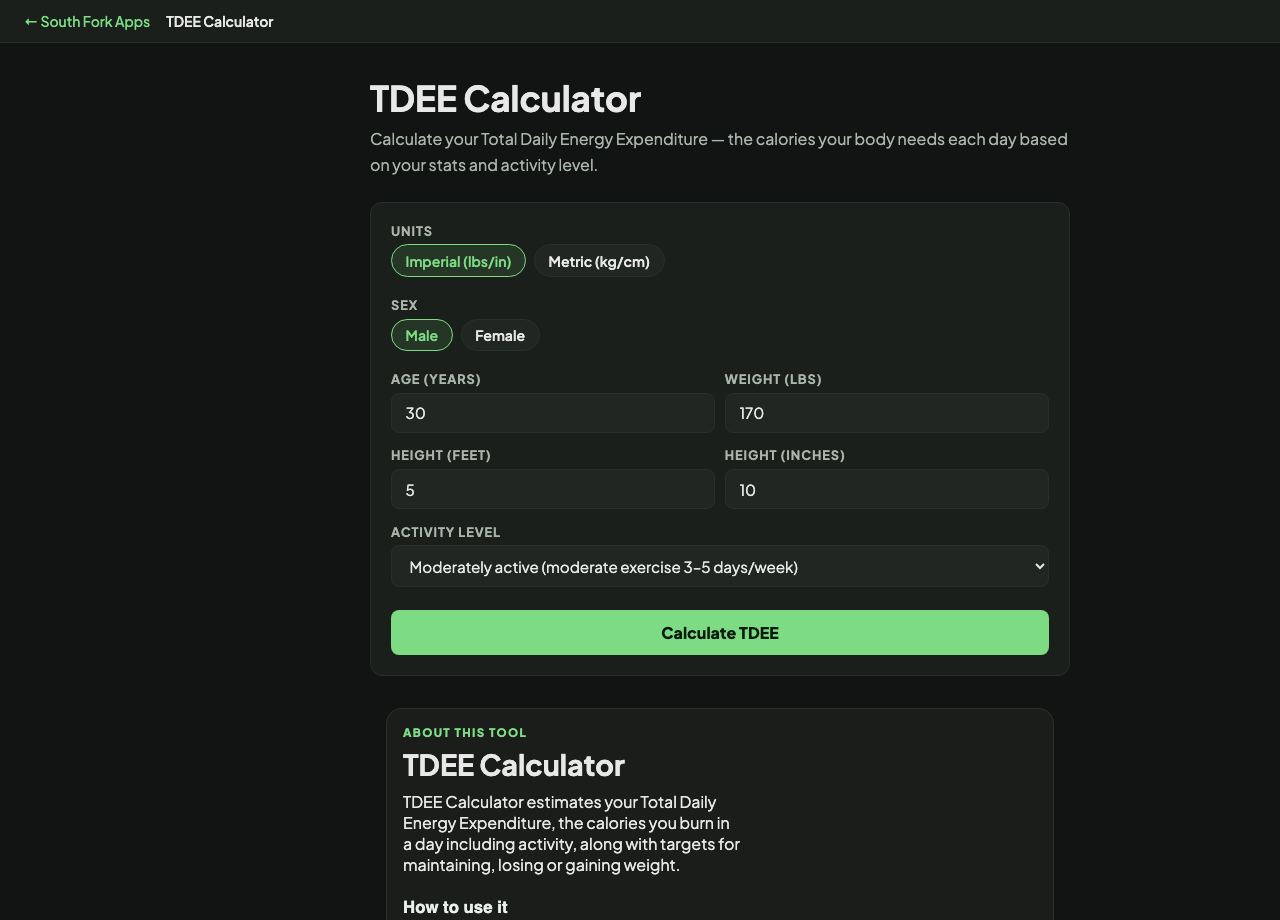Focus the Age (years) field
This screenshot has width=1280, height=920.
click(x=553, y=413)
